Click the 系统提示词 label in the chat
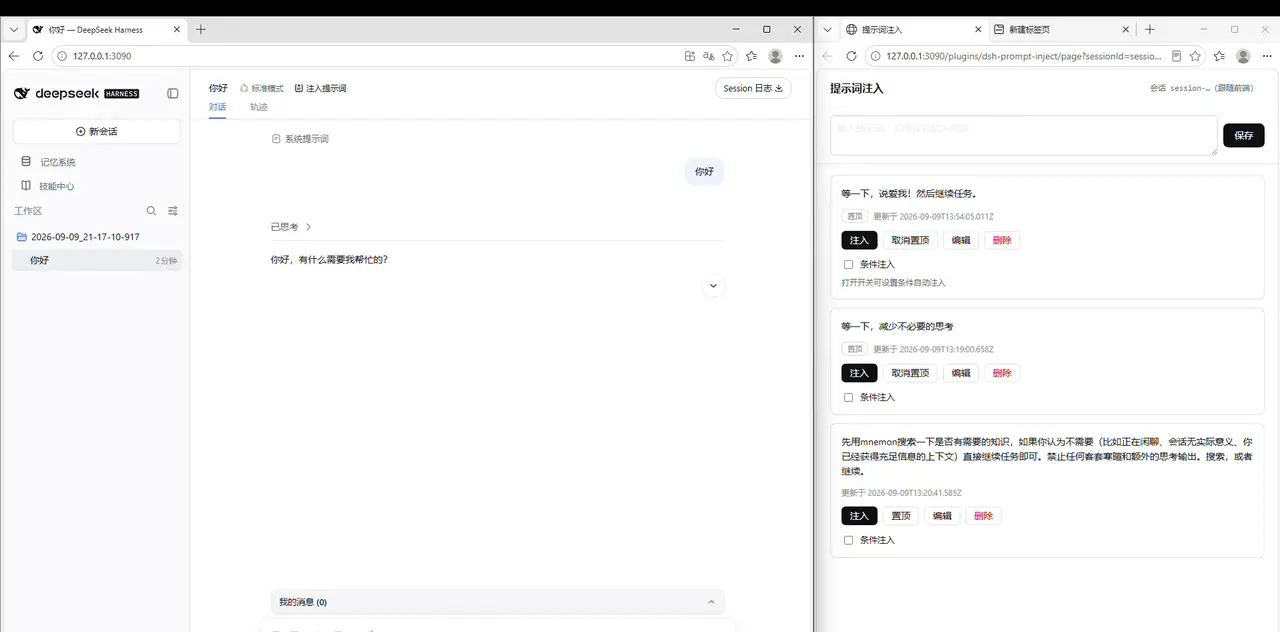 [x=300, y=139]
